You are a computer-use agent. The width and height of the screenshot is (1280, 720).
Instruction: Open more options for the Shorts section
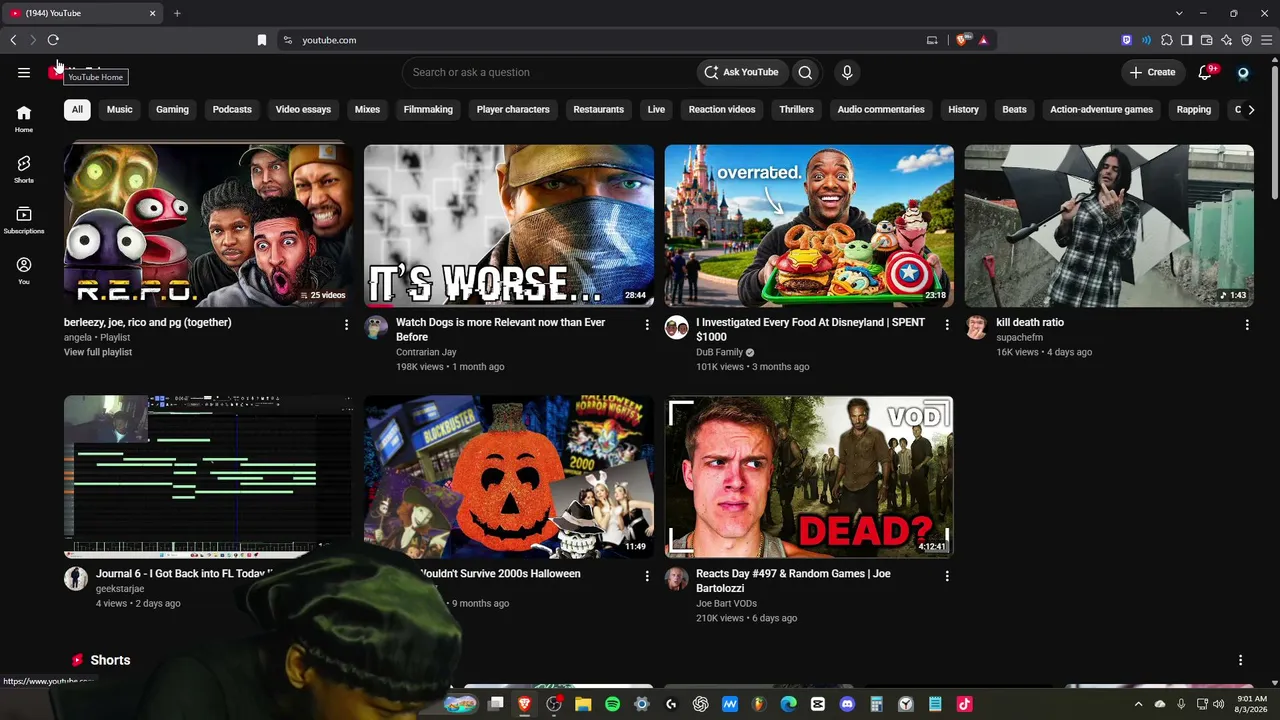1240,660
